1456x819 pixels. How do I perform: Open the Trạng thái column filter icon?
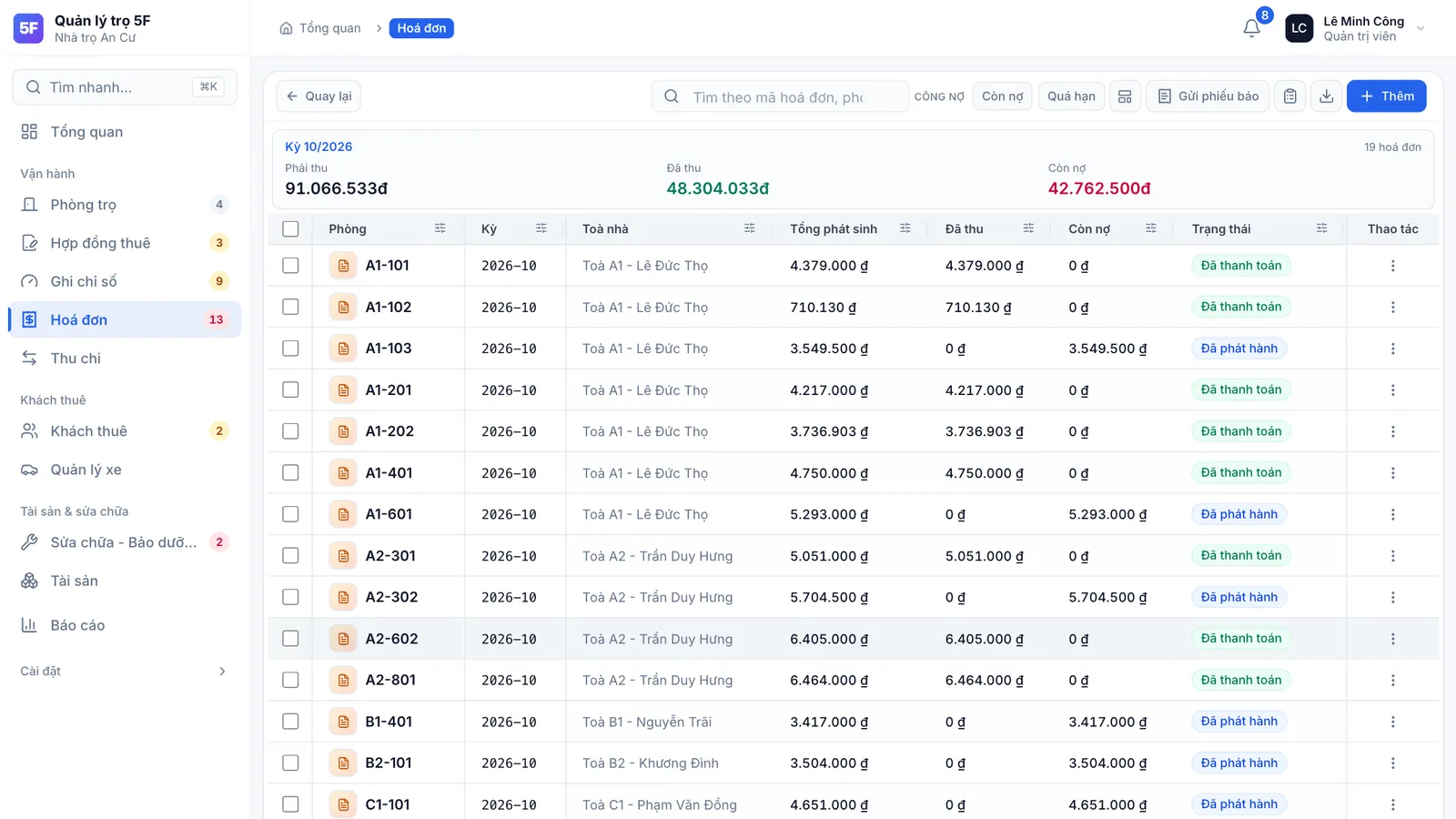point(1321,228)
